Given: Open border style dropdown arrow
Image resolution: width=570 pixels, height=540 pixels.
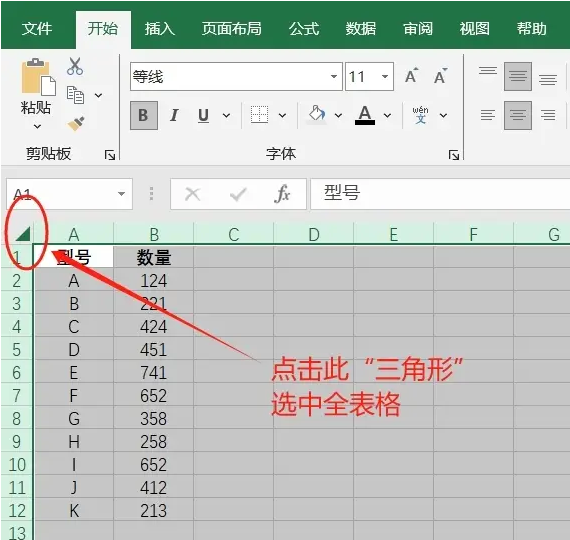Looking at the screenshot, I should point(282,116).
